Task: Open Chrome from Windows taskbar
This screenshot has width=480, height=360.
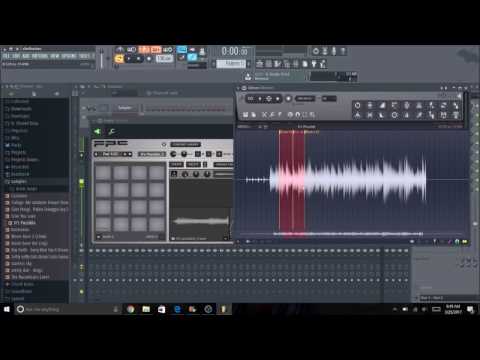Action: 130,309
